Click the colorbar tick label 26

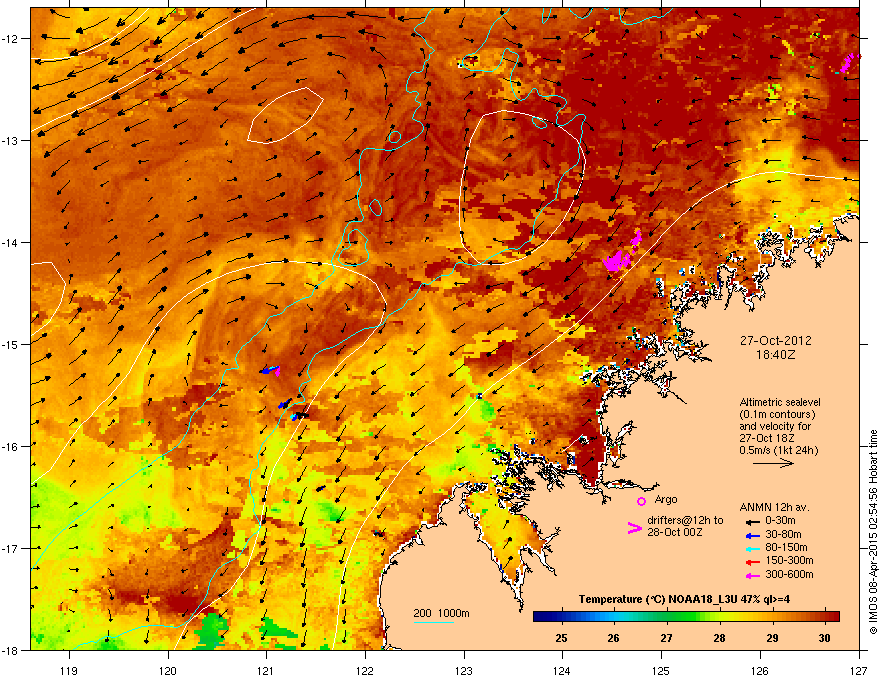pyautogui.click(x=613, y=638)
